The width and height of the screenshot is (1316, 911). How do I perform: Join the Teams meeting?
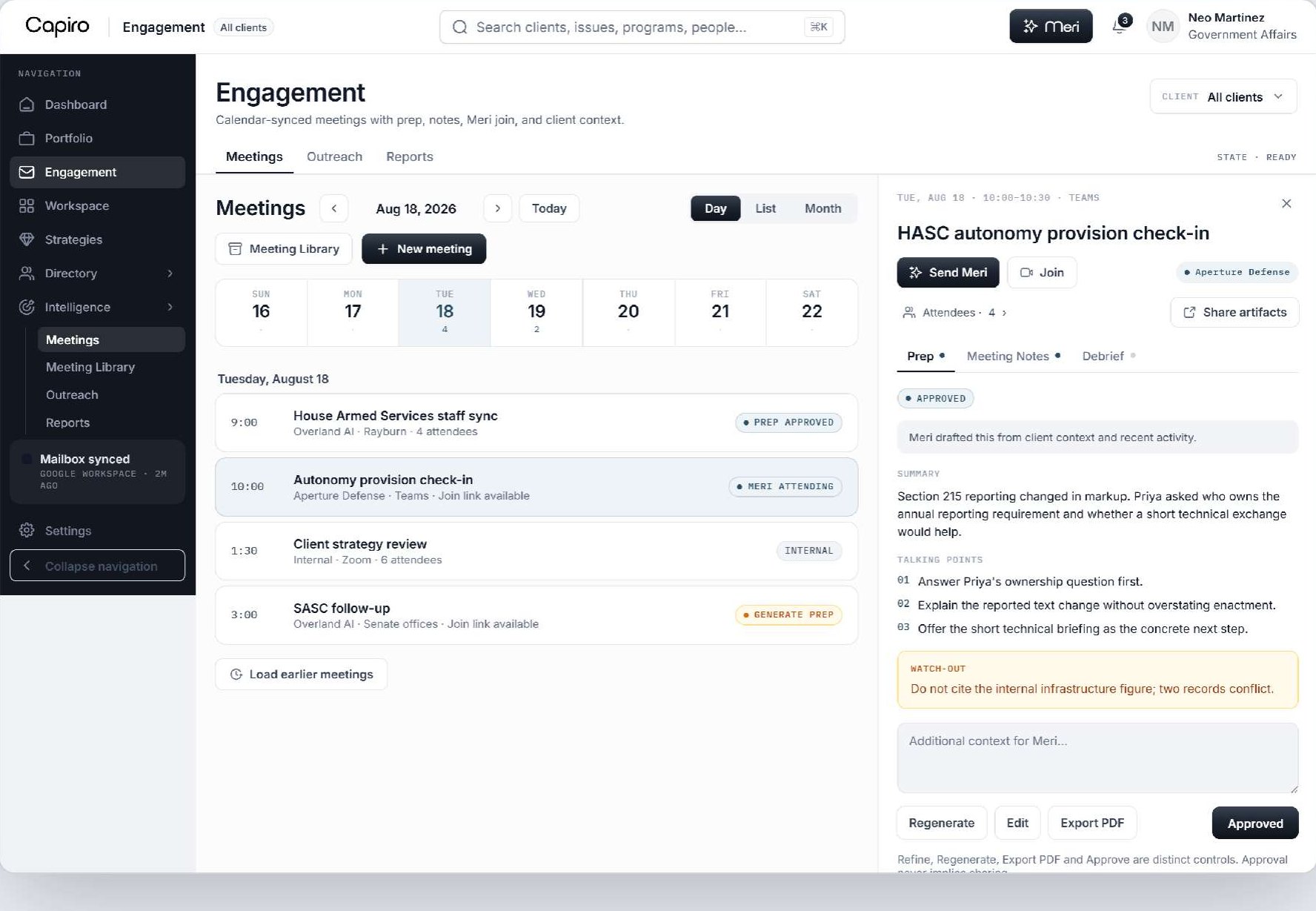tap(1042, 273)
